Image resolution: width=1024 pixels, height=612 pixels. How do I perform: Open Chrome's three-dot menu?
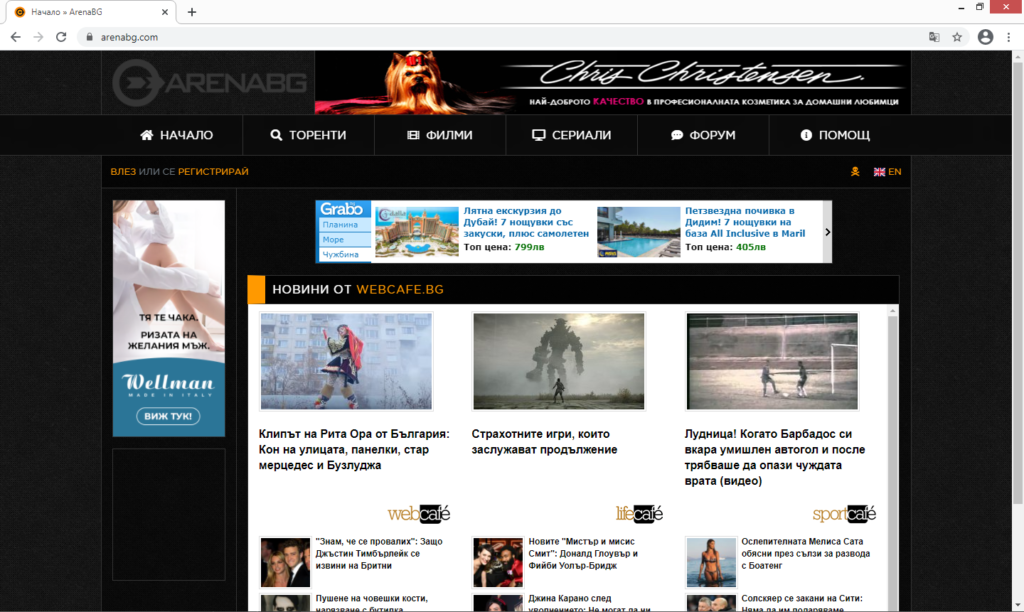coord(1009,37)
